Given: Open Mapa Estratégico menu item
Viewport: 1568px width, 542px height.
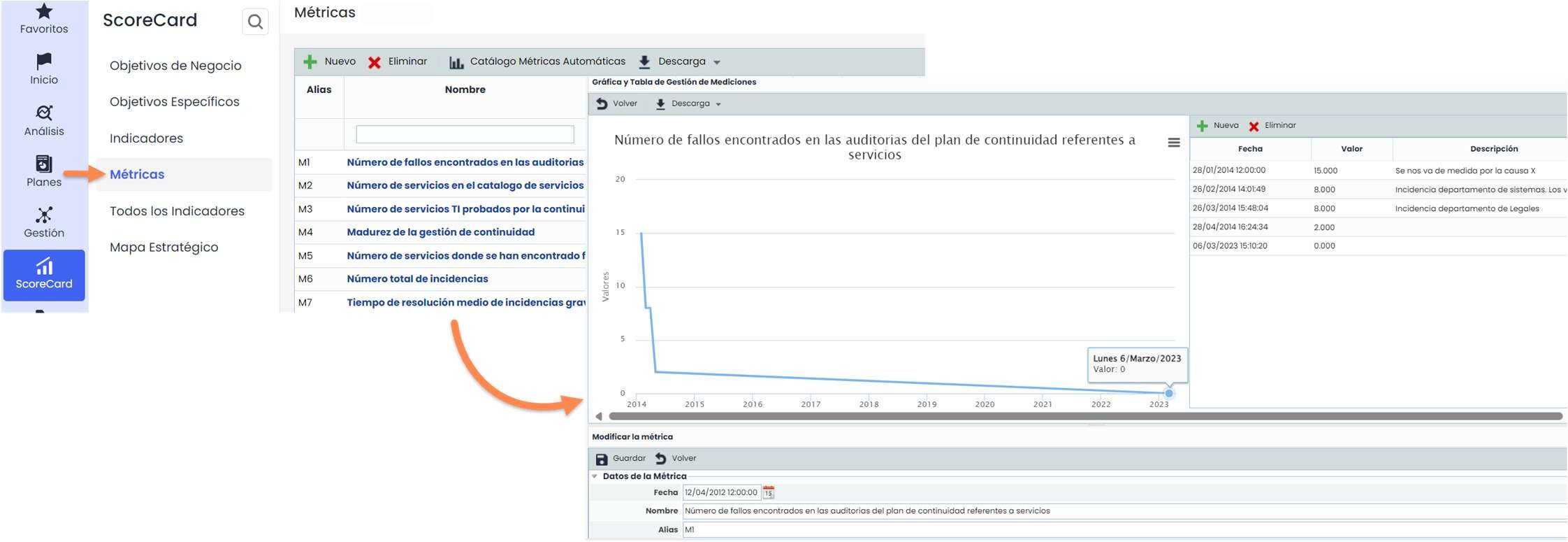Looking at the screenshot, I should [x=164, y=248].
